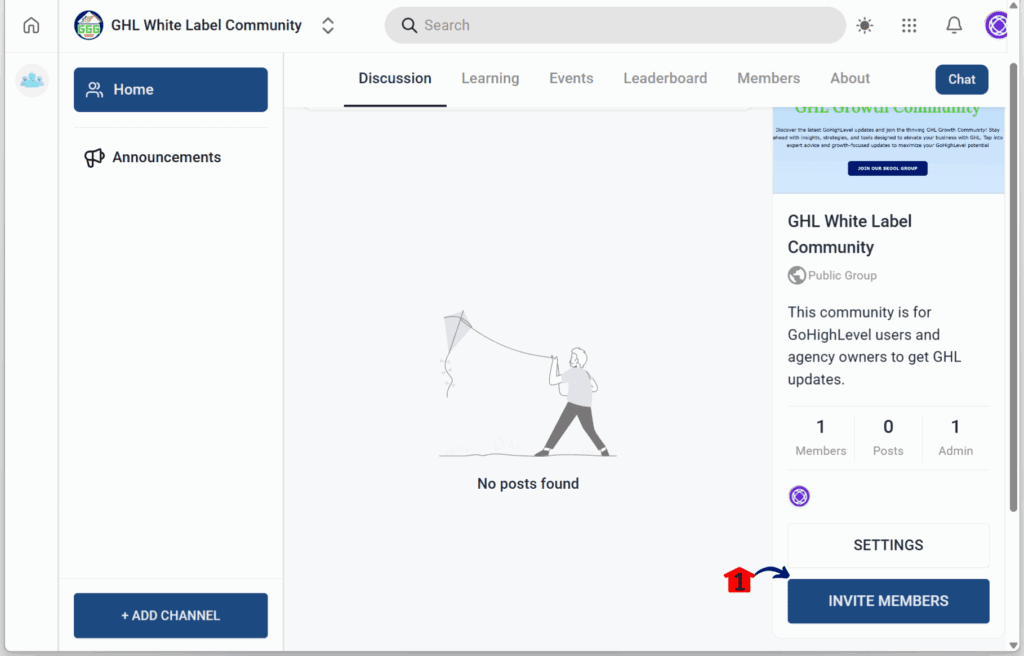Click Join Our Skool Group banner button
Image resolution: width=1024 pixels, height=656 pixels.
pos(888,168)
